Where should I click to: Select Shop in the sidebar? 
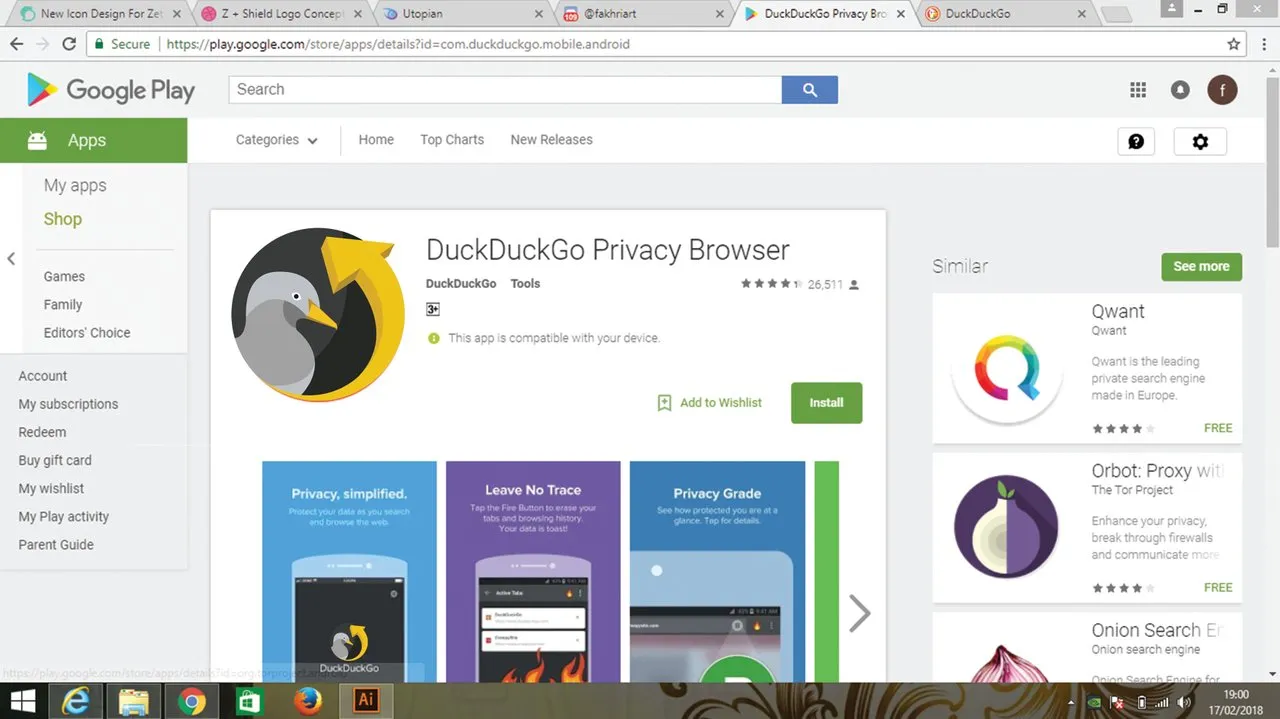pyautogui.click(x=63, y=219)
